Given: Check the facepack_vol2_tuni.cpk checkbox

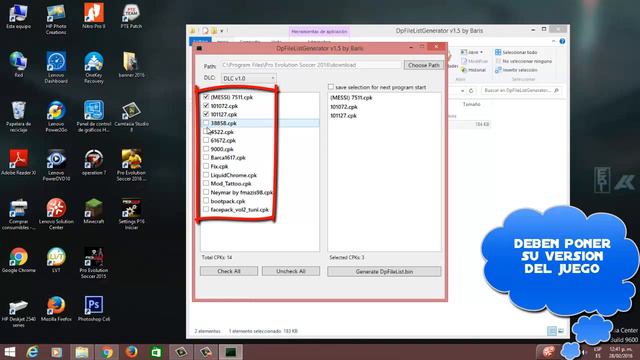Looking at the screenshot, I should click(x=206, y=209).
